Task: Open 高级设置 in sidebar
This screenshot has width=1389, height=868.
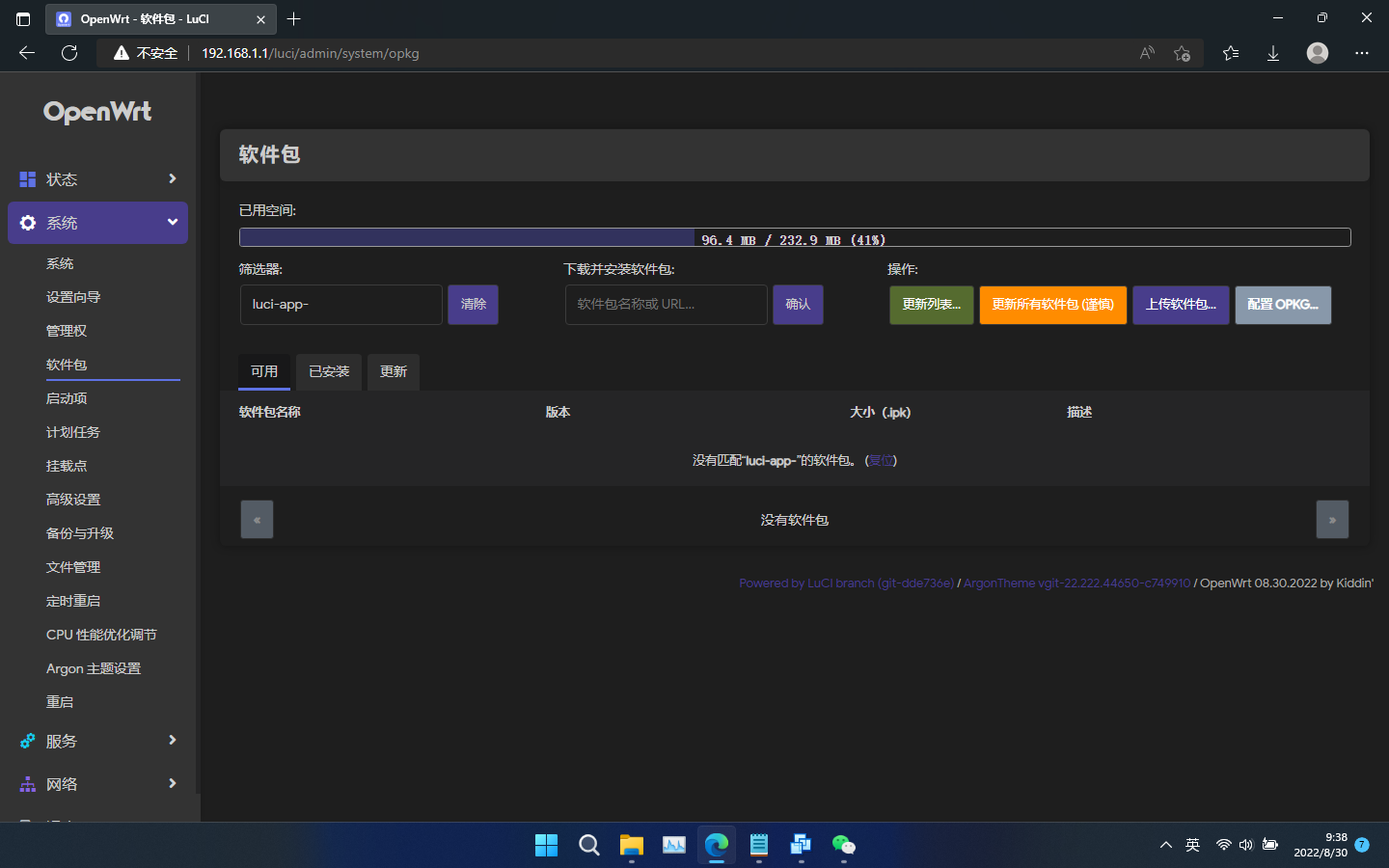Action: 73,500
